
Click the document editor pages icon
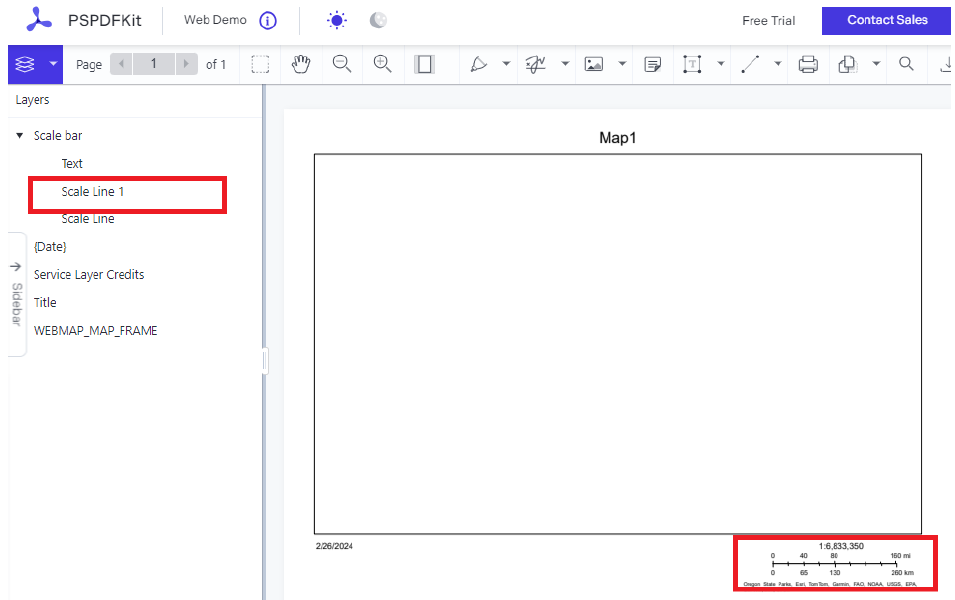coord(848,64)
